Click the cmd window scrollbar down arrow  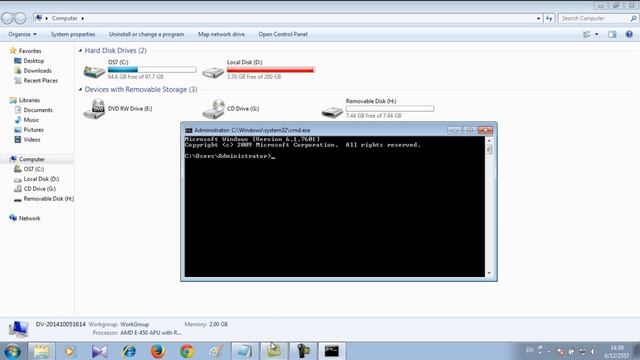(x=489, y=273)
